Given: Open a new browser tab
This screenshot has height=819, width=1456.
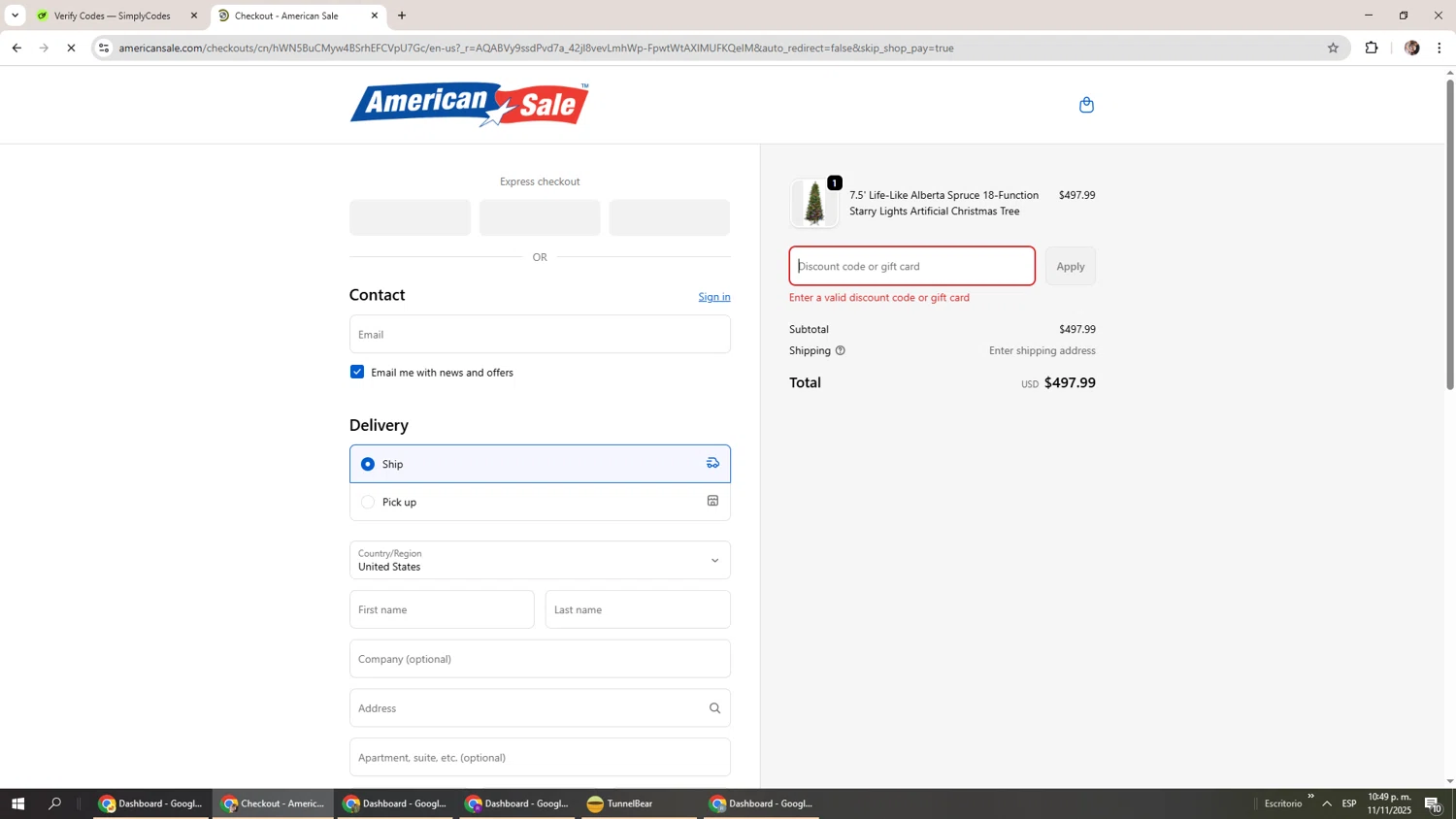Looking at the screenshot, I should click(x=402, y=16).
